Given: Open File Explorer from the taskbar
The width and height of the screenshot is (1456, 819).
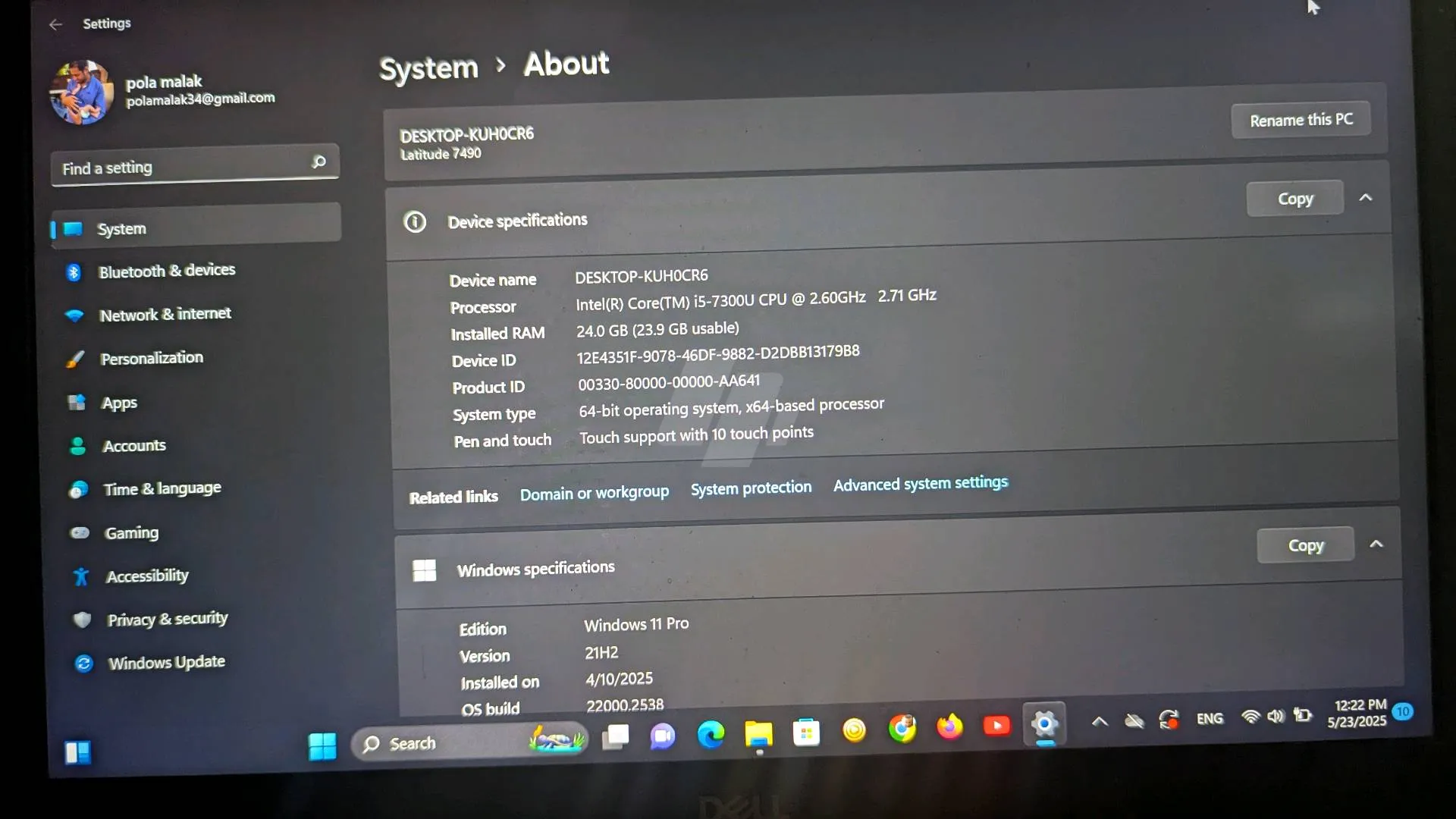Looking at the screenshot, I should [x=758, y=734].
